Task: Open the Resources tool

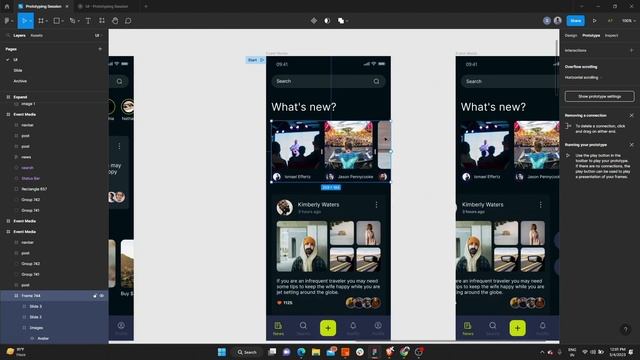Action: 102,20
